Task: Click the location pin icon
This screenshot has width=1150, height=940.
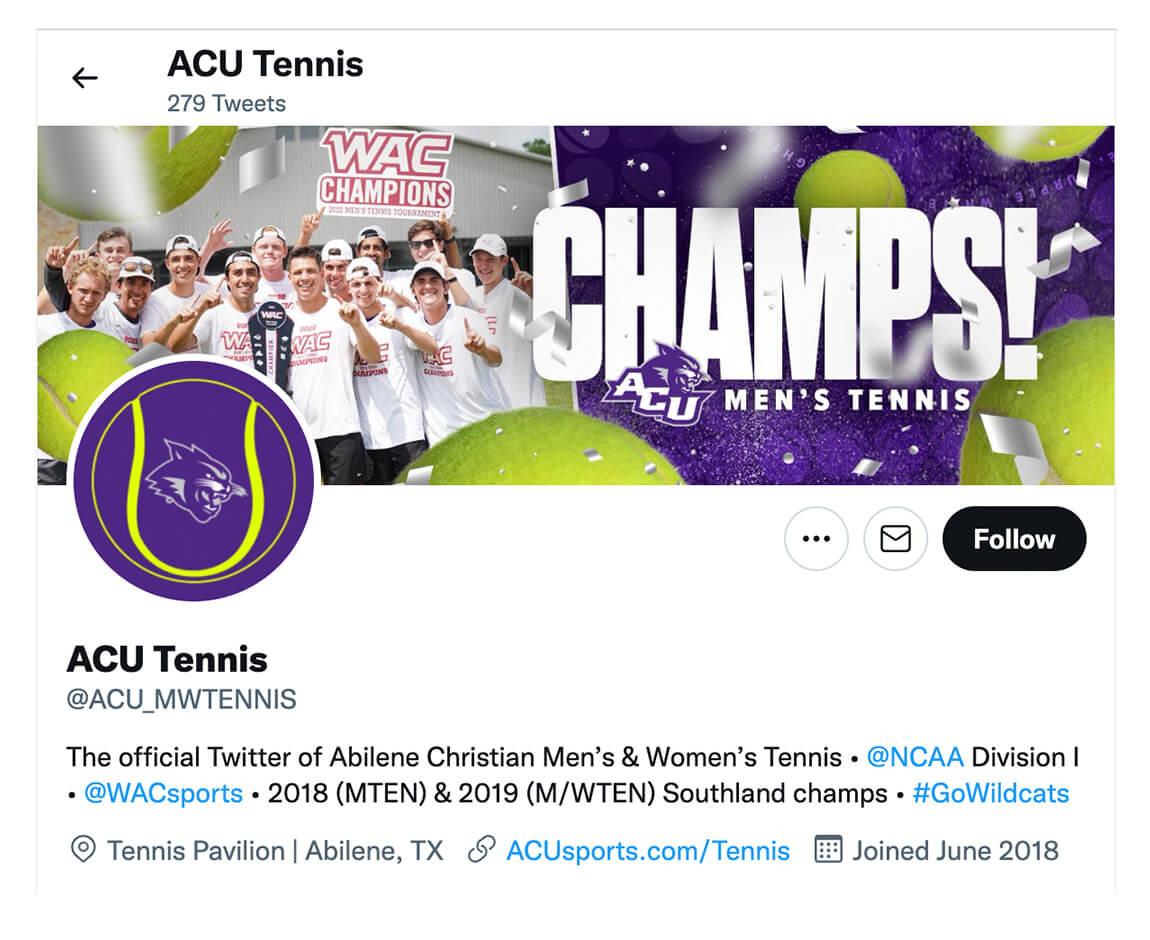Action: point(83,850)
